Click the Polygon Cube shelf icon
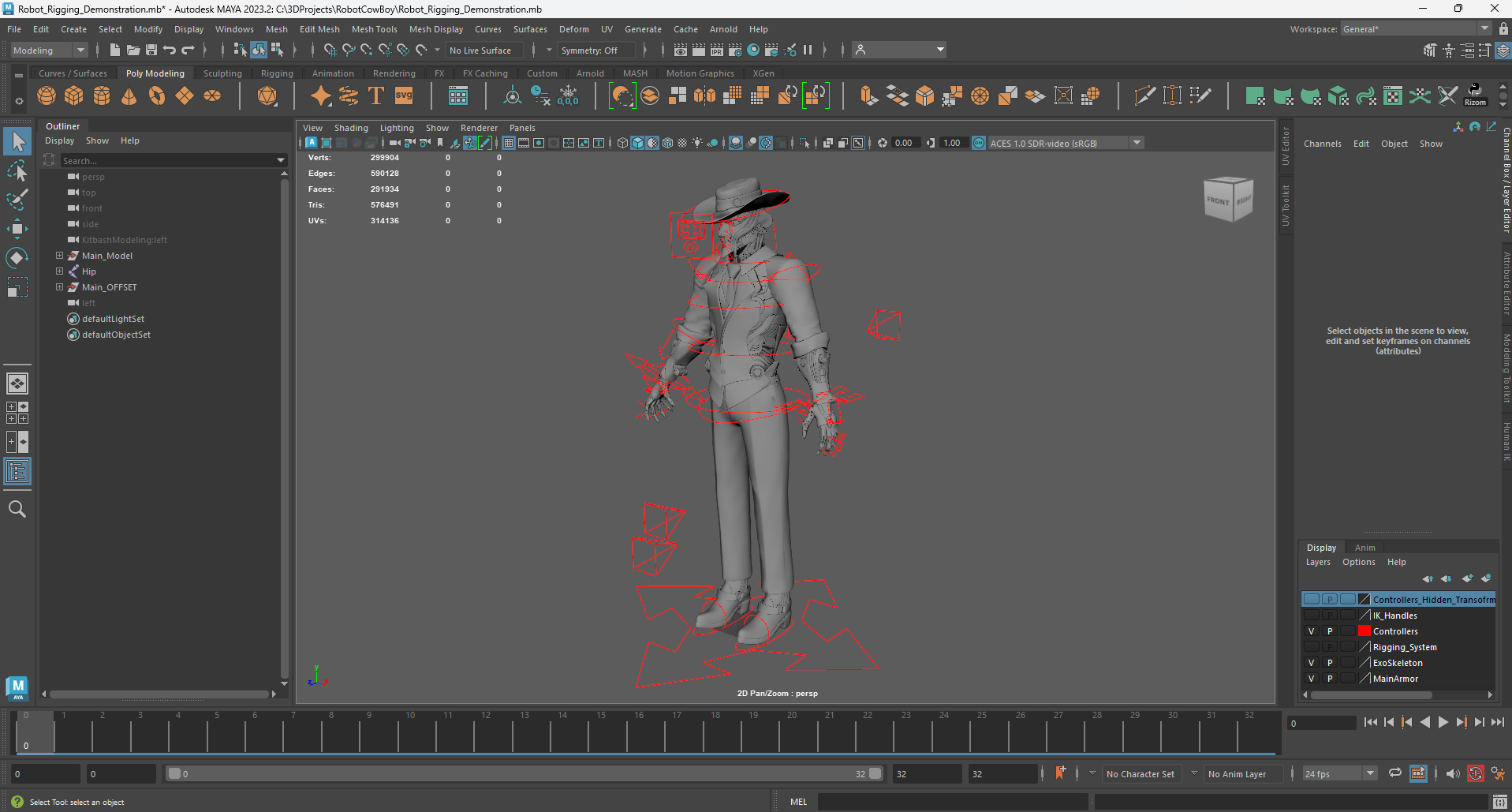 [x=74, y=96]
